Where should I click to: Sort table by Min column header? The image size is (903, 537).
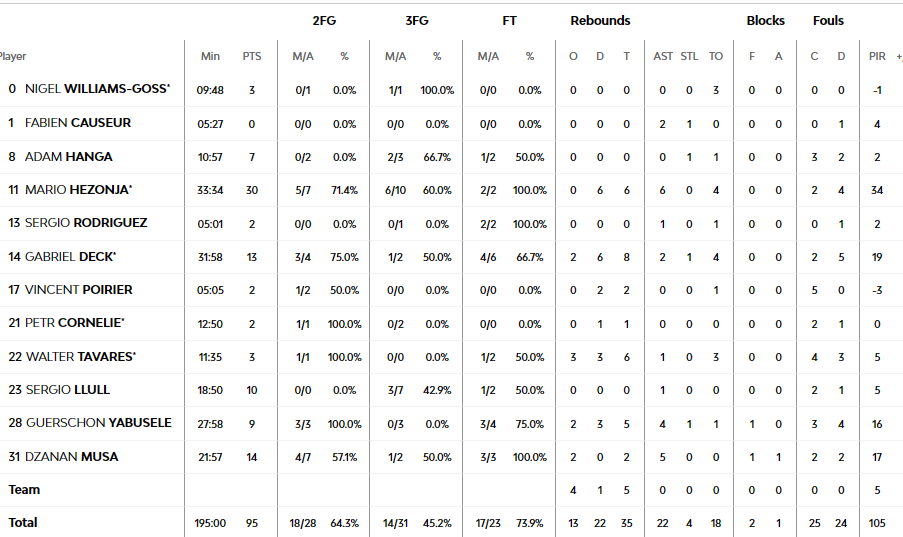(210, 56)
